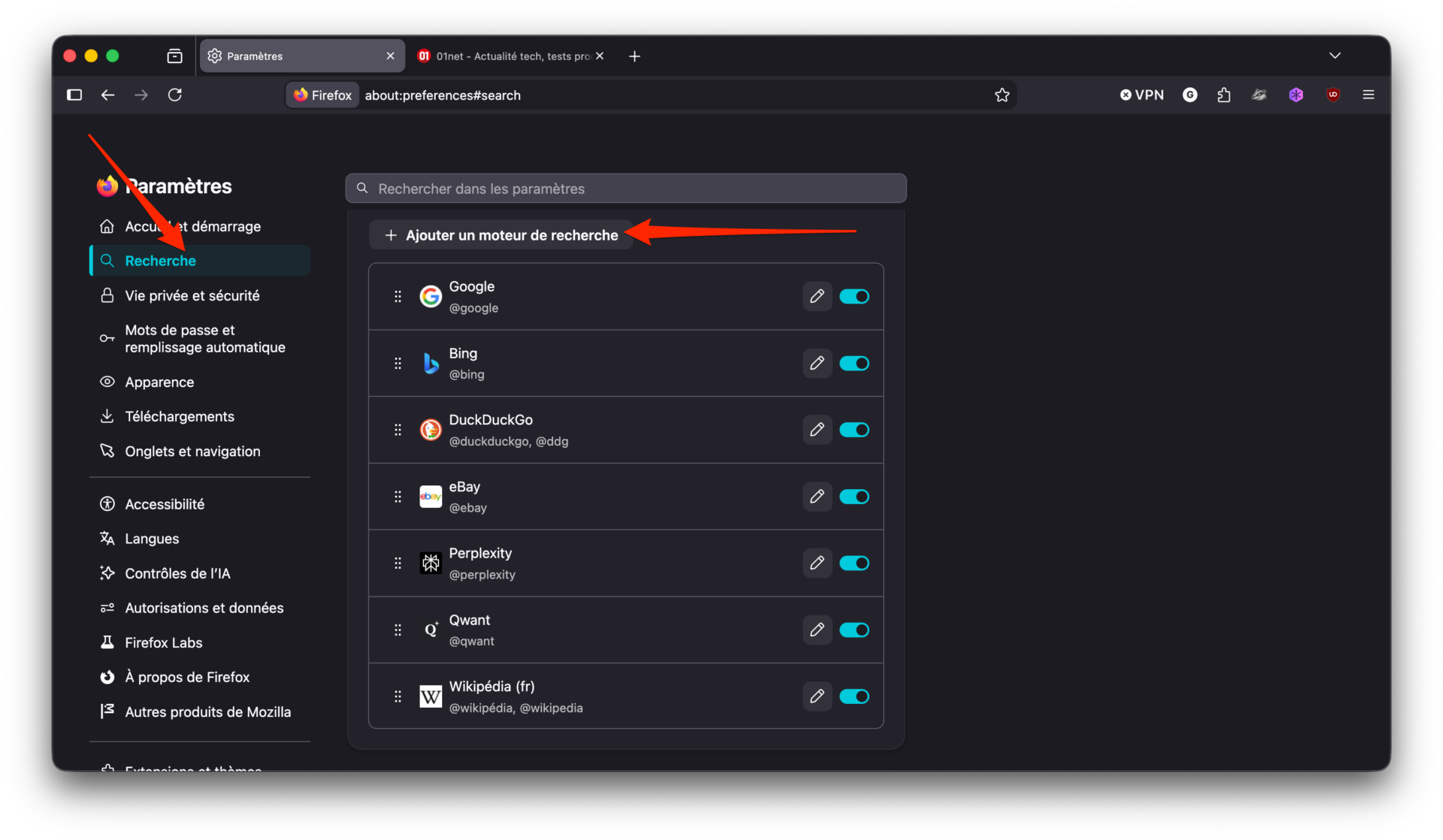Disable the Google engine toggle
This screenshot has height=840, width=1443.
coord(855,296)
